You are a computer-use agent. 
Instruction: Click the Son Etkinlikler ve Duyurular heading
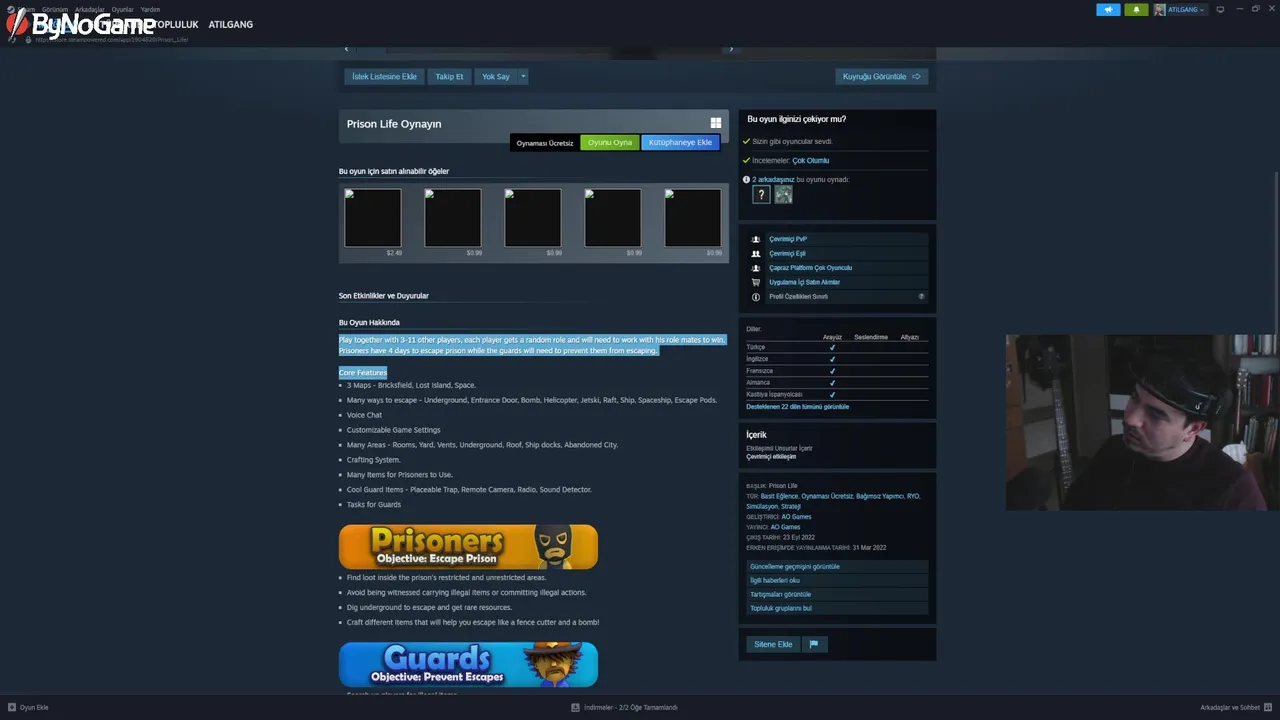click(384, 296)
